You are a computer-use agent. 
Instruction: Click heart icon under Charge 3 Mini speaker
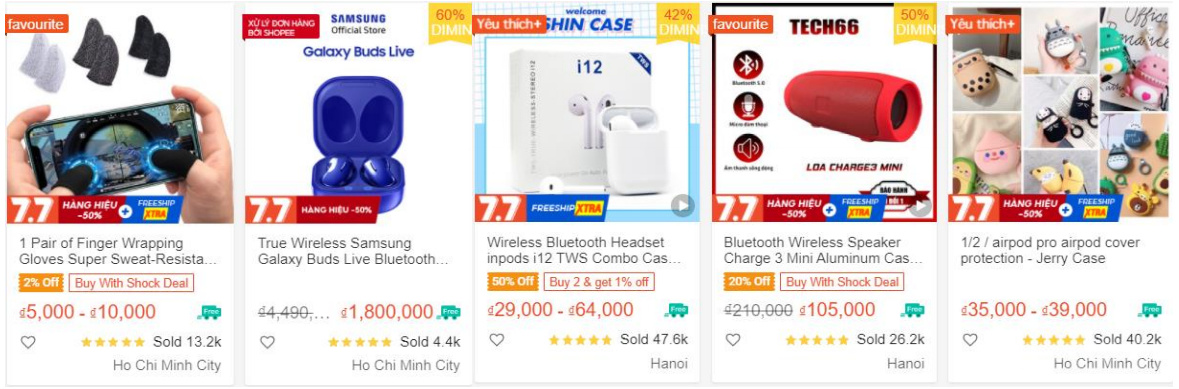(733, 340)
